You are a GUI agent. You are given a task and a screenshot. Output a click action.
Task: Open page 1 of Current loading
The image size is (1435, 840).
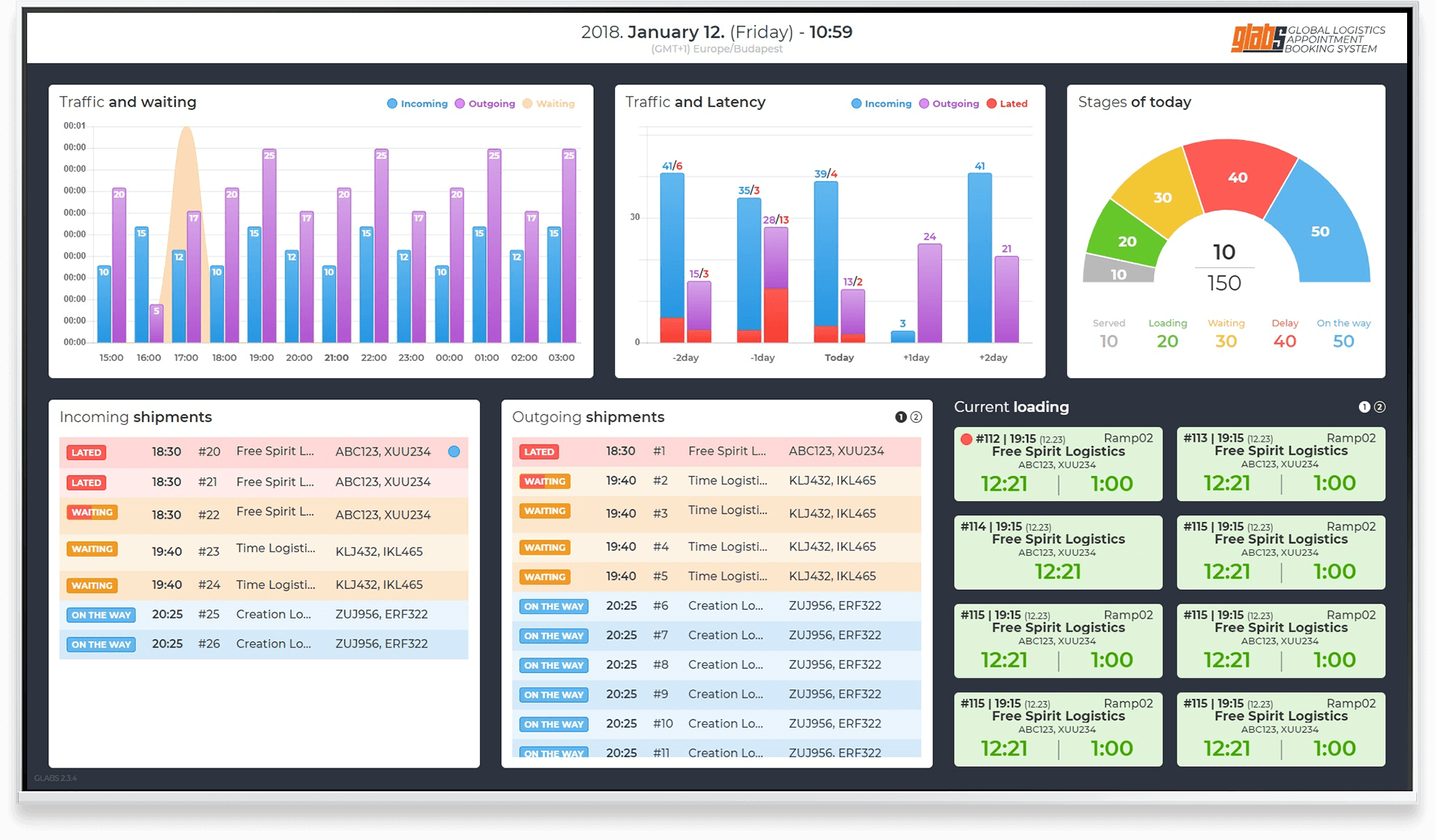point(1364,407)
